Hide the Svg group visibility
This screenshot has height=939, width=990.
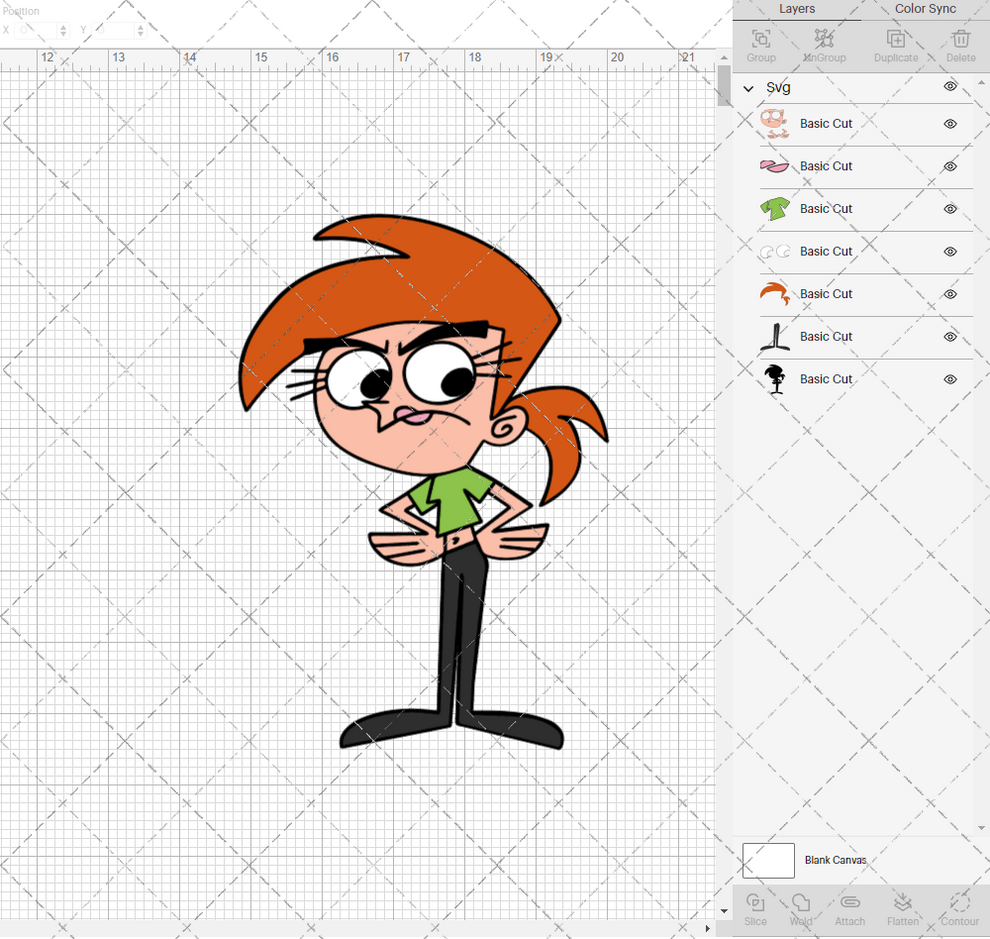tap(949, 88)
